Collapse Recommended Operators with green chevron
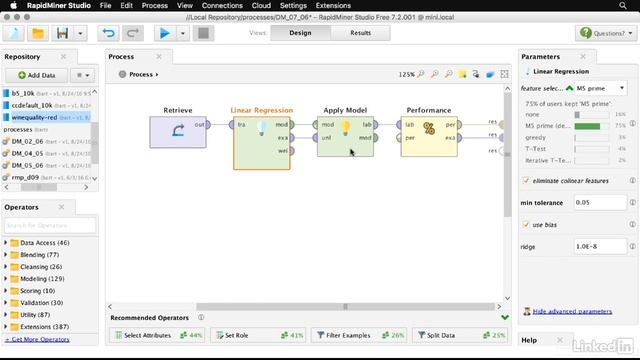The image size is (640, 360). coord(505,318)
